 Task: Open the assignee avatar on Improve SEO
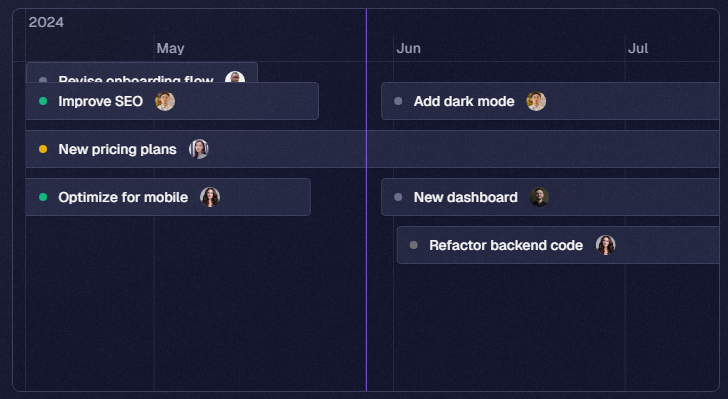click(x=165, y=101)
